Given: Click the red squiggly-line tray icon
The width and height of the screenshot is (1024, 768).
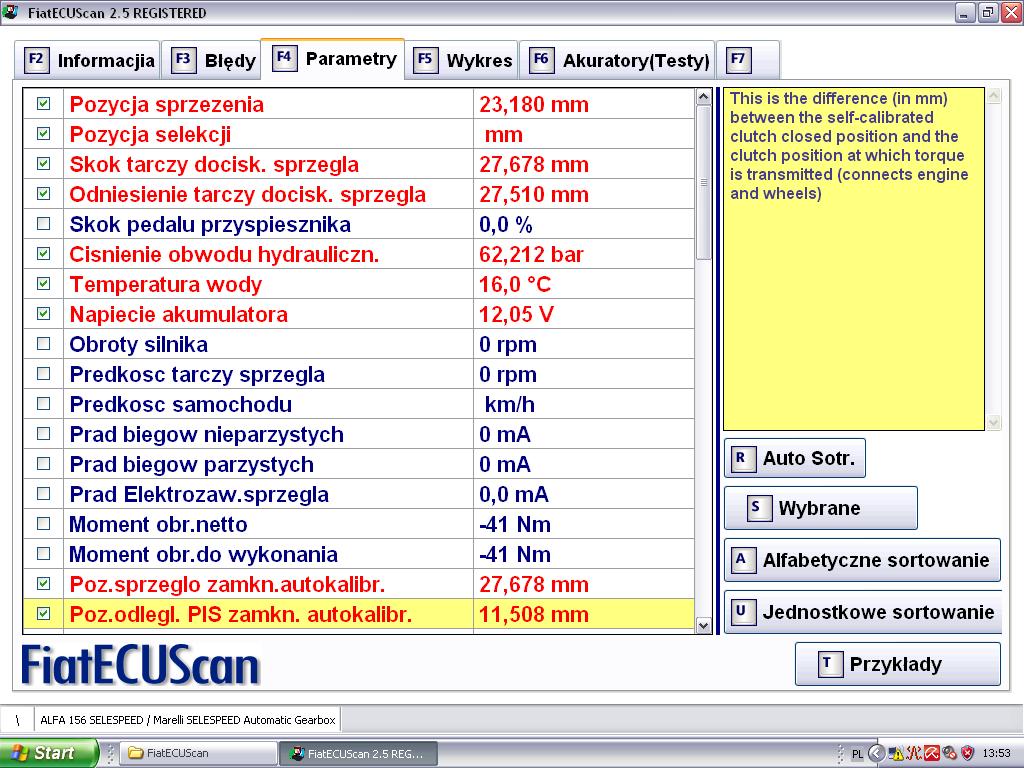Looking at the screenshot, I should 914,754.
